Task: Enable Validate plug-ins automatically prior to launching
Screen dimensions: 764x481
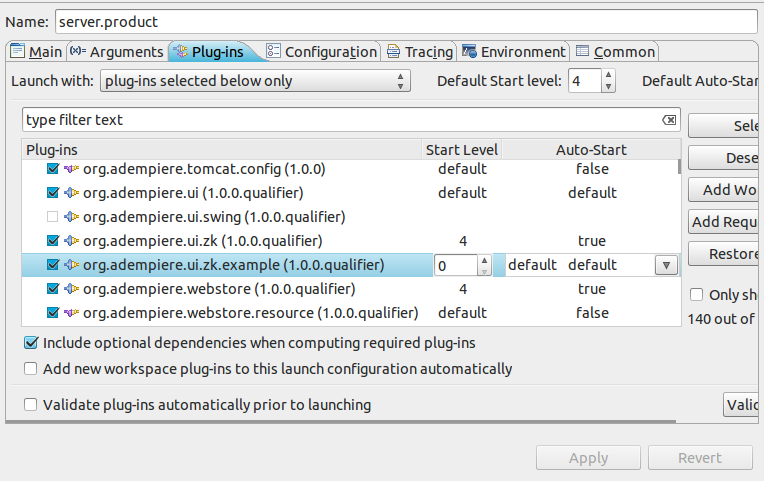Action: click(31, 404)
